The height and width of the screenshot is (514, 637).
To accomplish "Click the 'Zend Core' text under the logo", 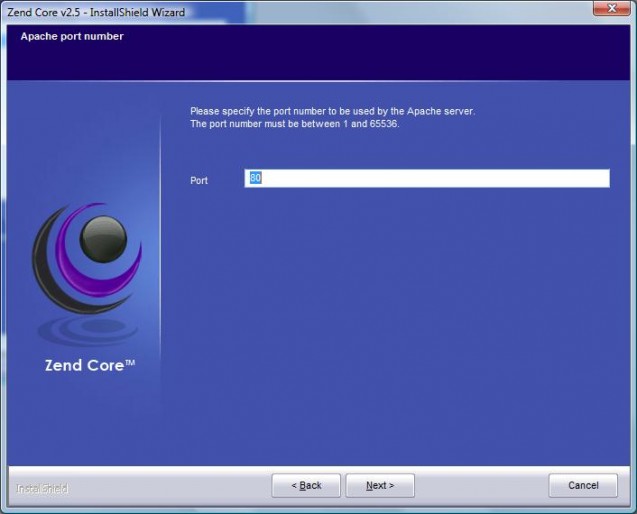I will [89, 365].
